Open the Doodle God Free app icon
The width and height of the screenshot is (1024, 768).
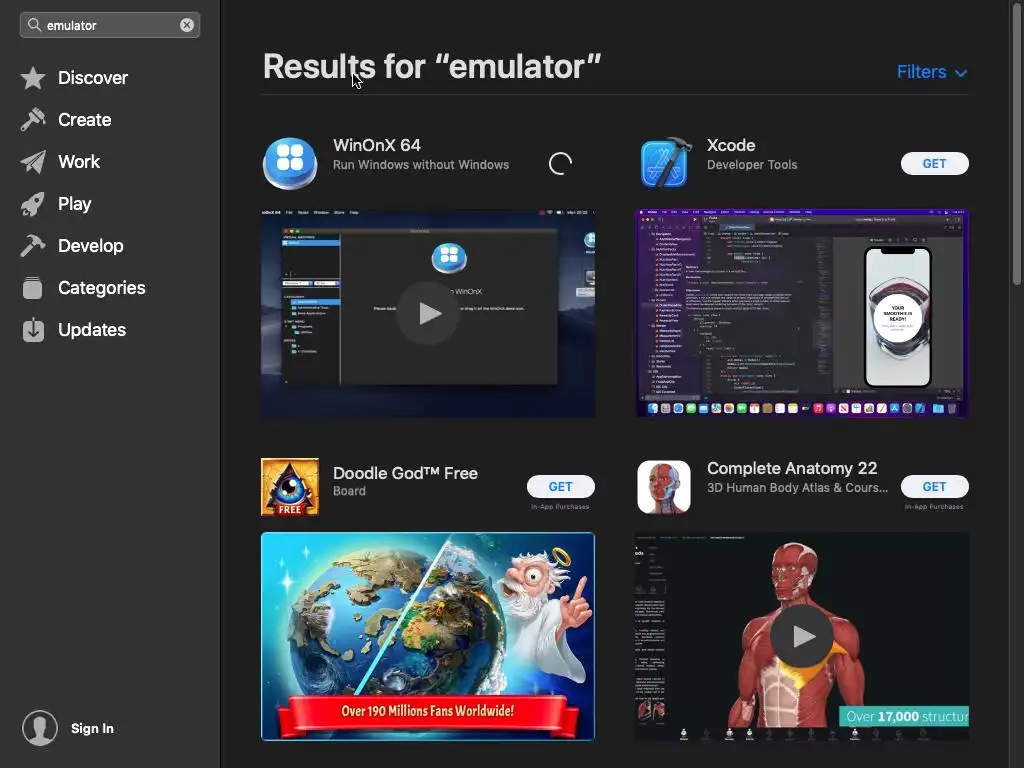click(x=290, y=487)
